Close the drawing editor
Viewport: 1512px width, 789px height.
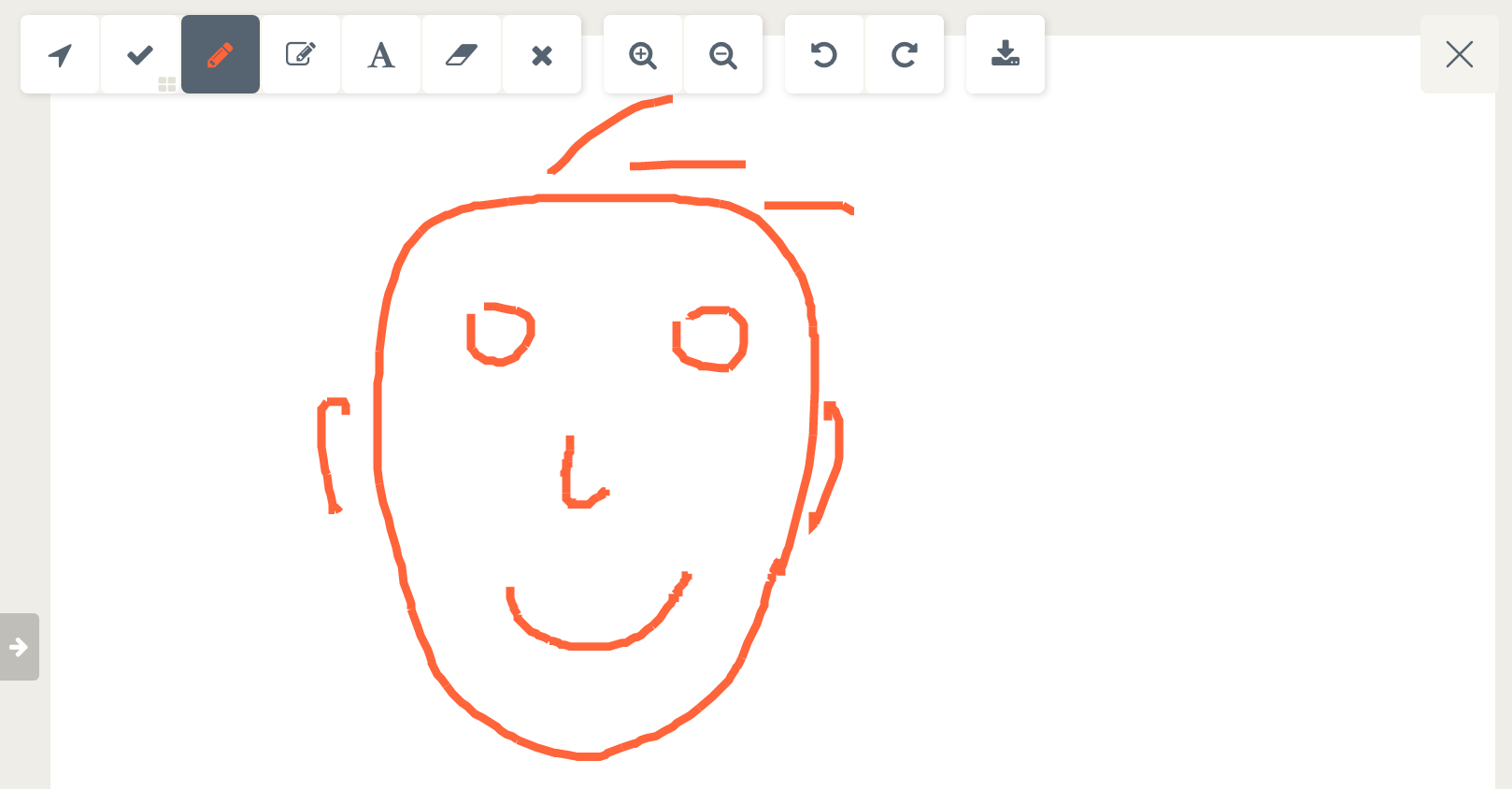1460,54
